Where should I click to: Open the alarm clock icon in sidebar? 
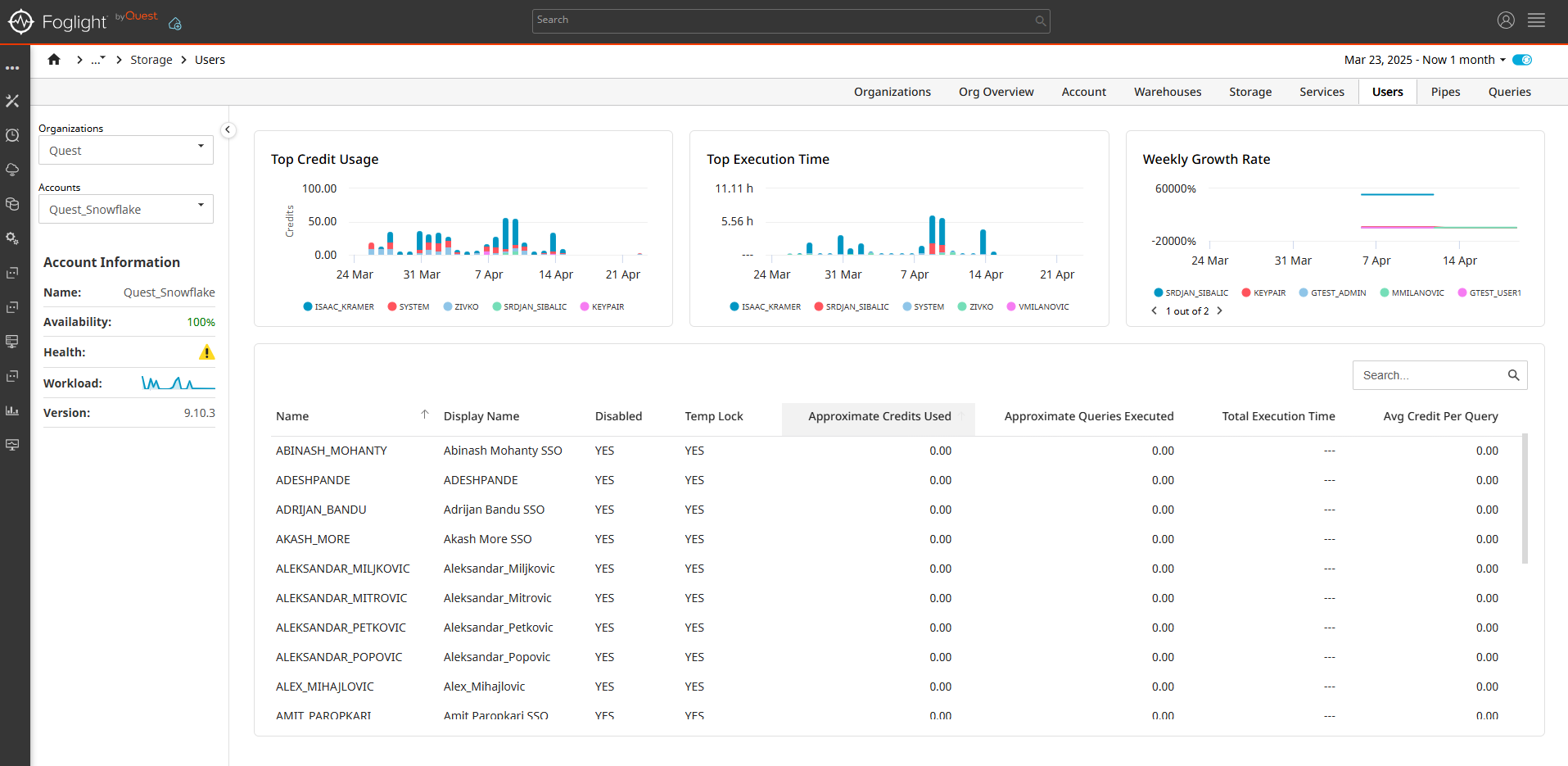point(12,135)
